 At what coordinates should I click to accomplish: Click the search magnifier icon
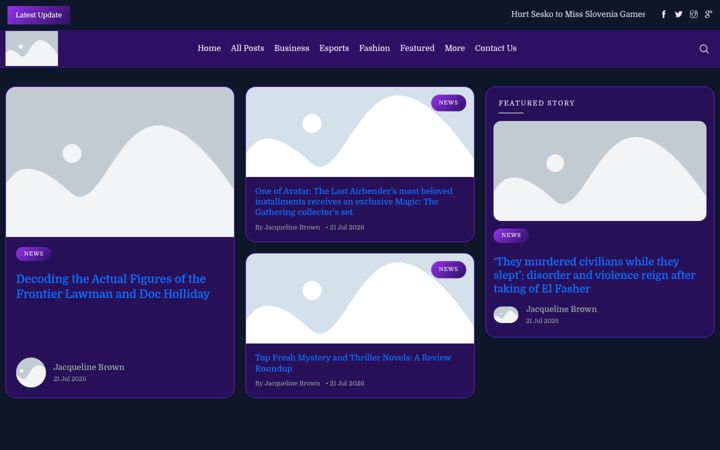tap(704, 49)
